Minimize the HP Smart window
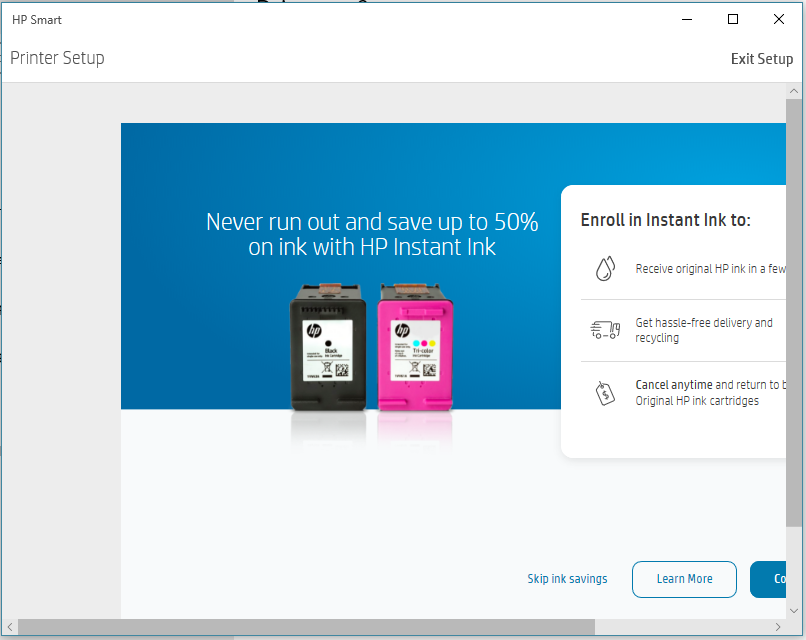 click(687, 20)
